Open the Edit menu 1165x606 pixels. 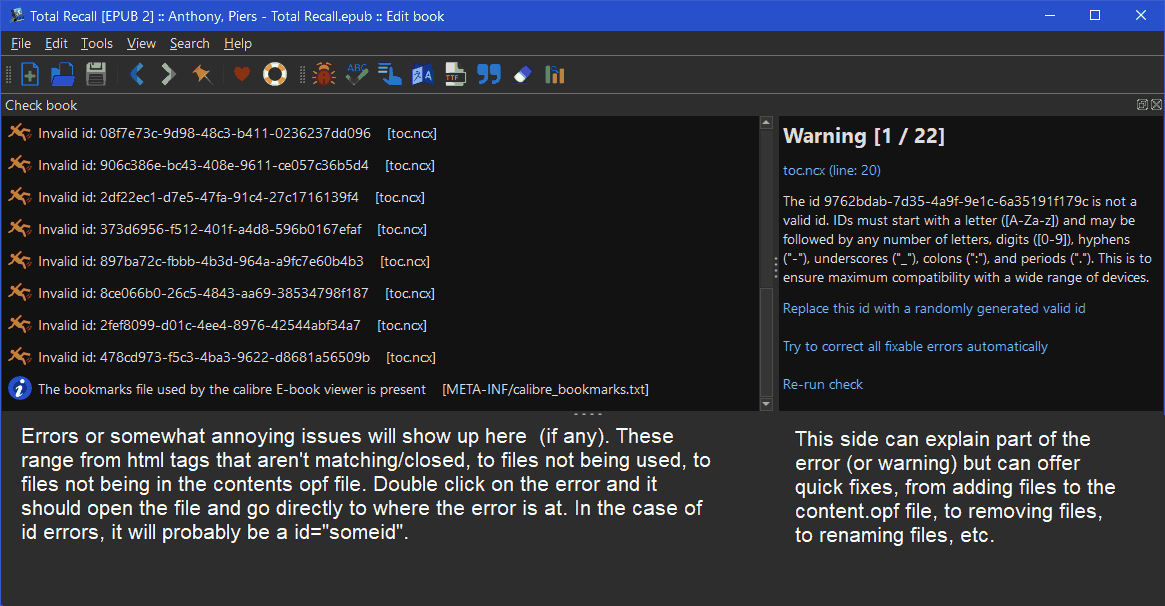click(x=56, y=44)
